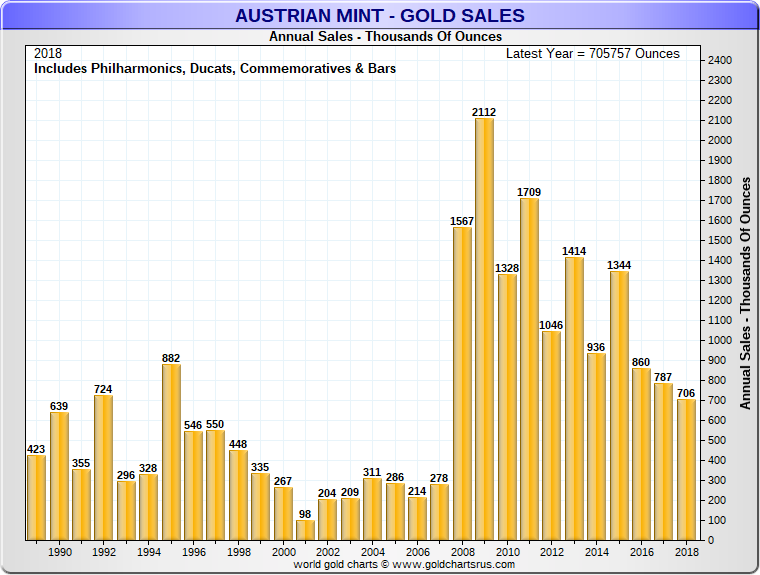This screenshot has width=760, height=575.
Task: Click the bar value label 546
Action: (x=193, y=425)
